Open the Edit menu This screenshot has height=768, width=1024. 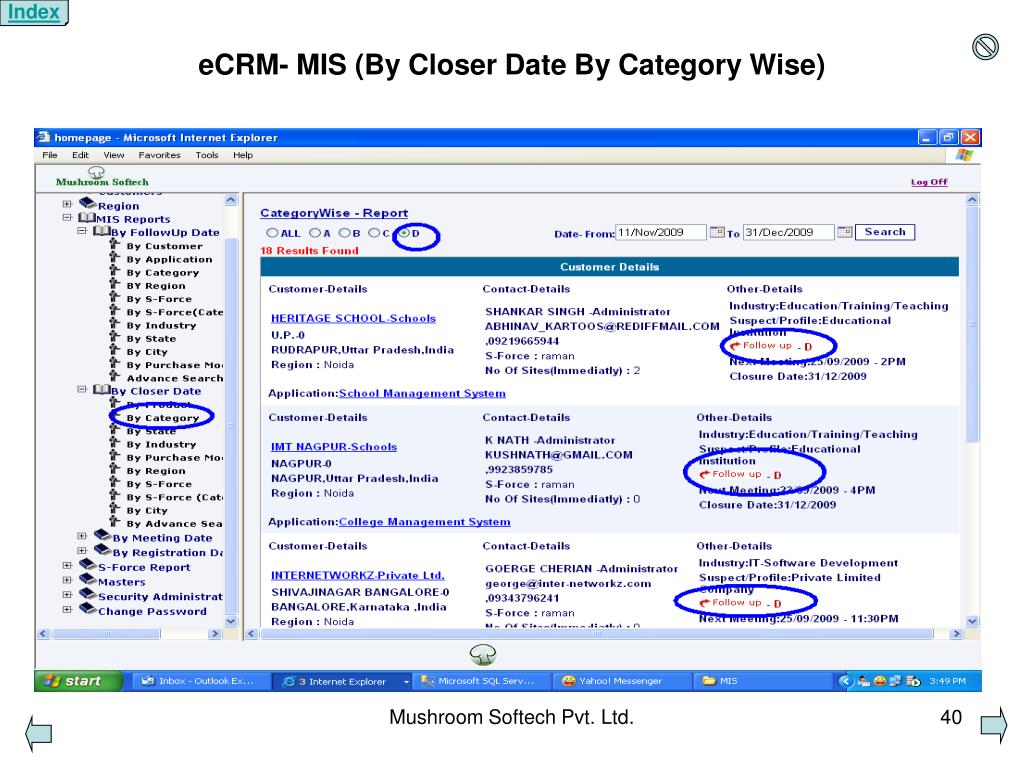(80, 155)
